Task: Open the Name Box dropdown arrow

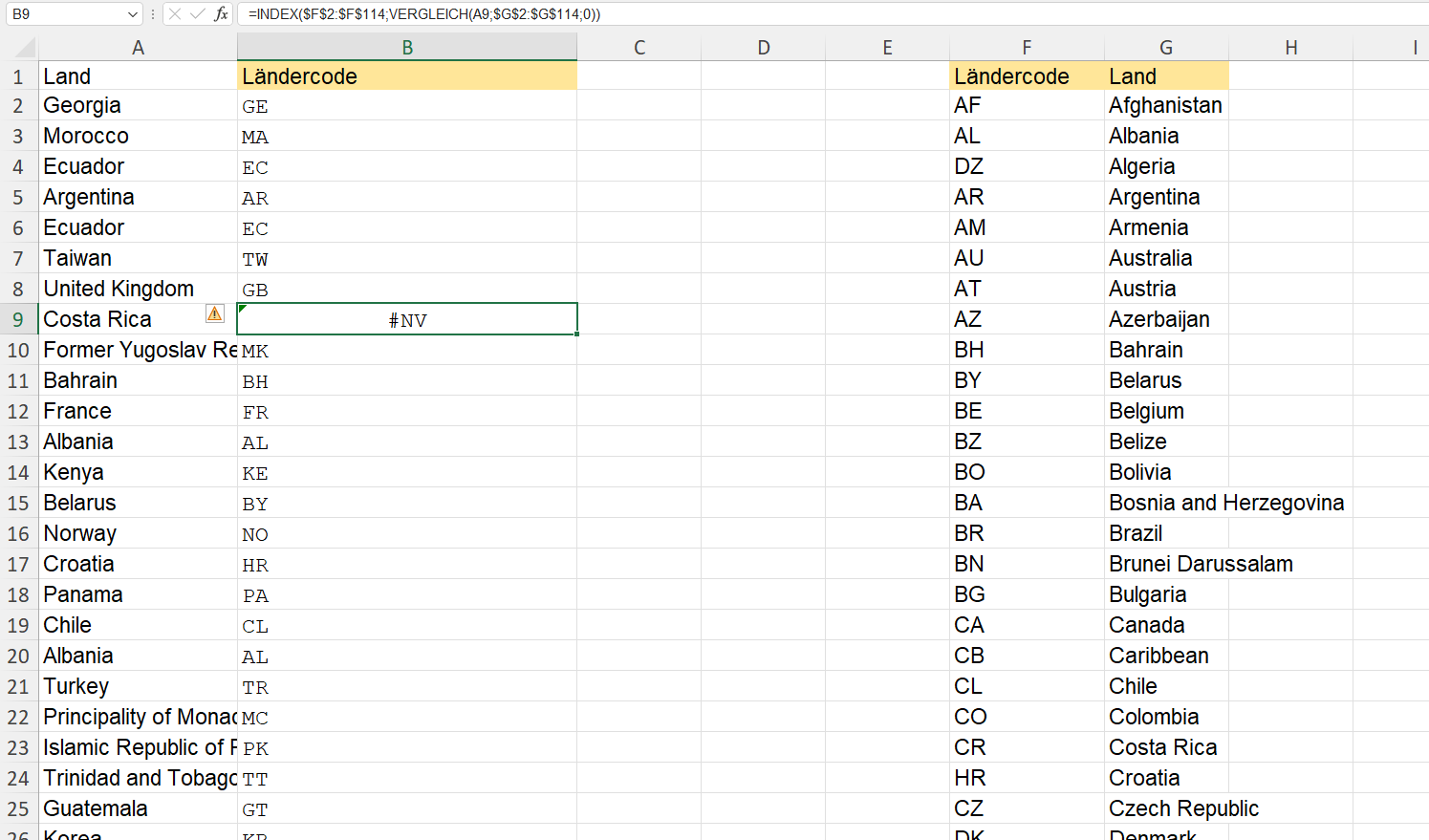Action: click(x=133, y=14)
